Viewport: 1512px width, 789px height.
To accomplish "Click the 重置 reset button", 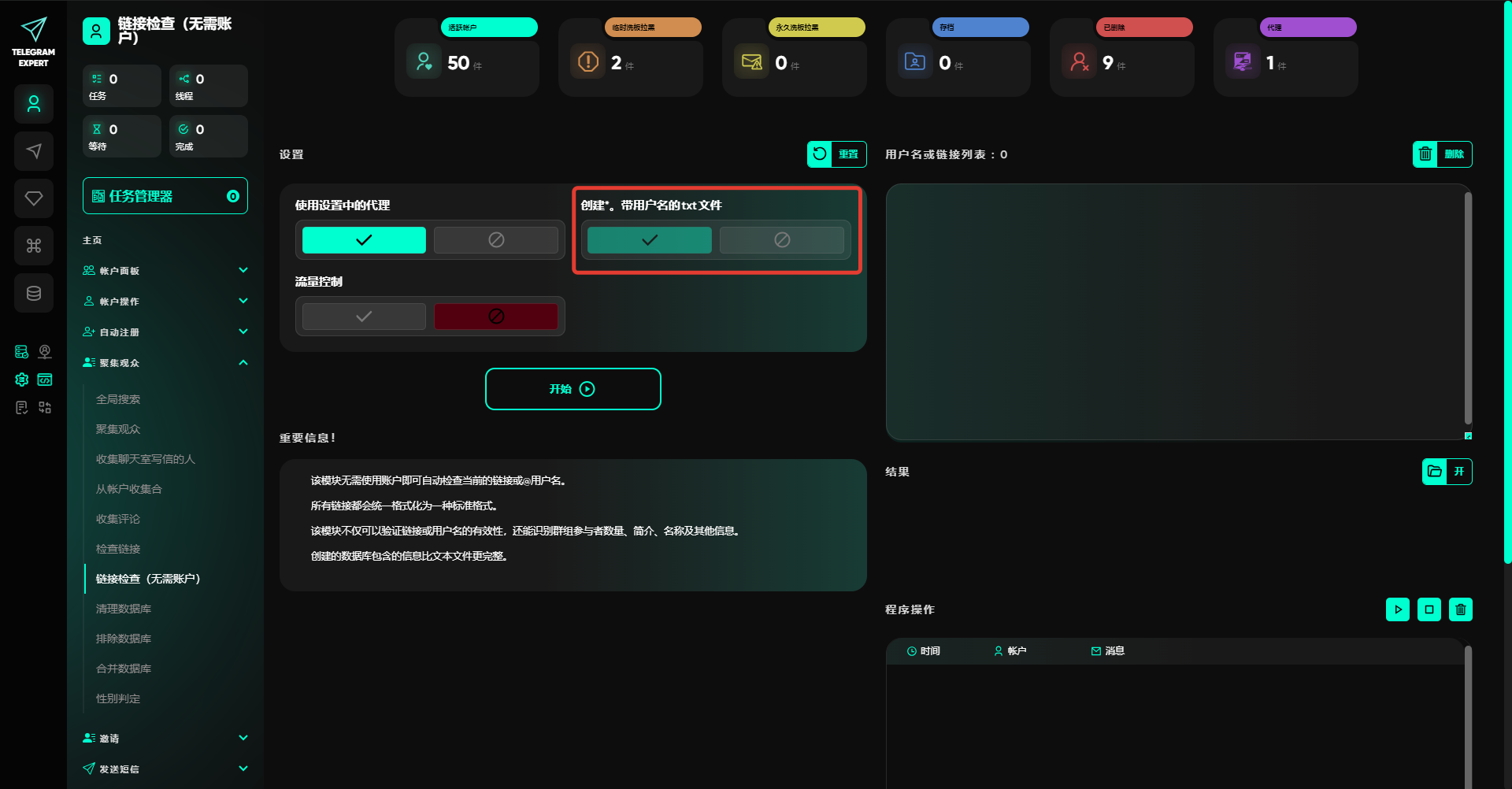I will coord(836,154).
